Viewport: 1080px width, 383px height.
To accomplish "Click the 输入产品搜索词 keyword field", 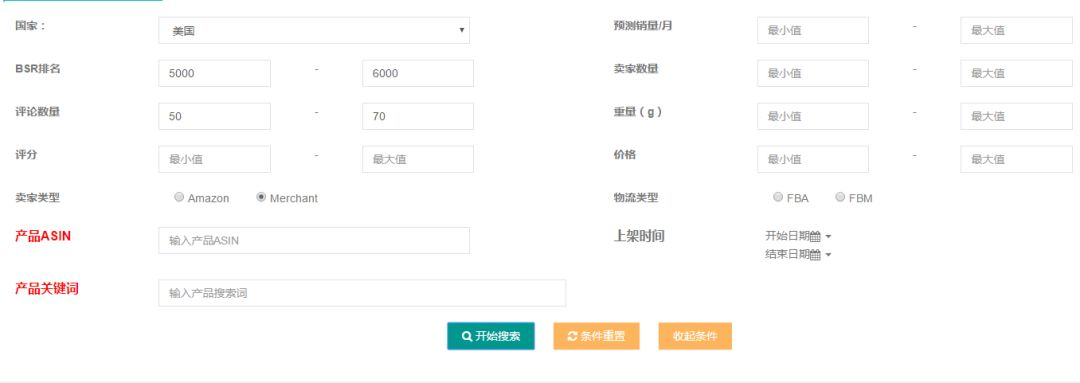I will 362,293.
